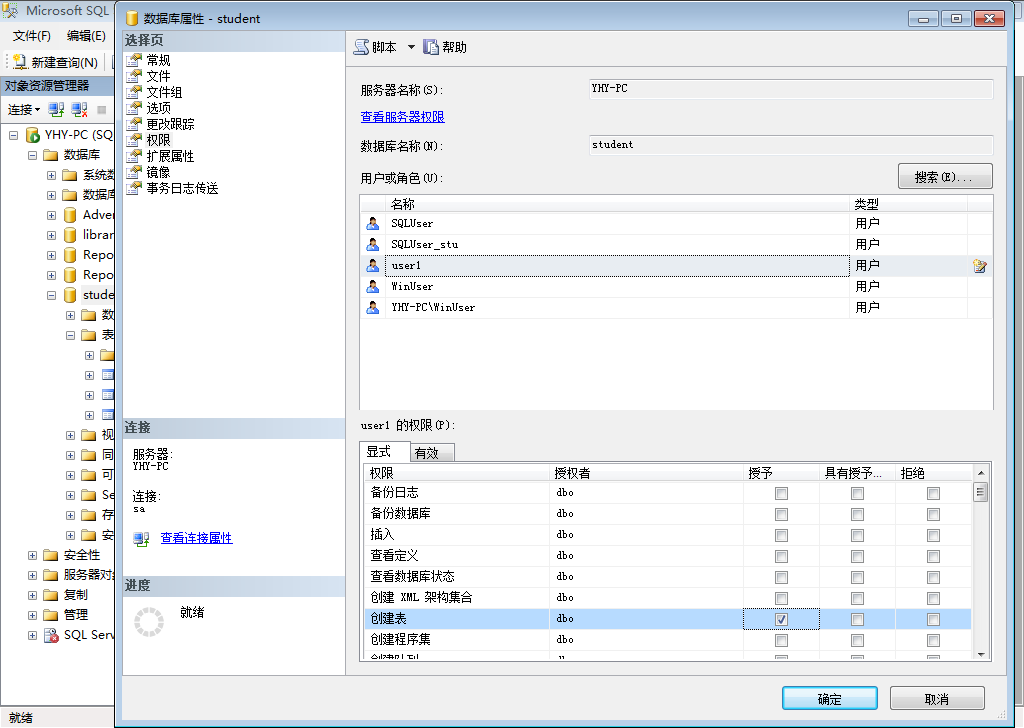
Task: Open the 扩展属性 page
Action: pos(170,156)
